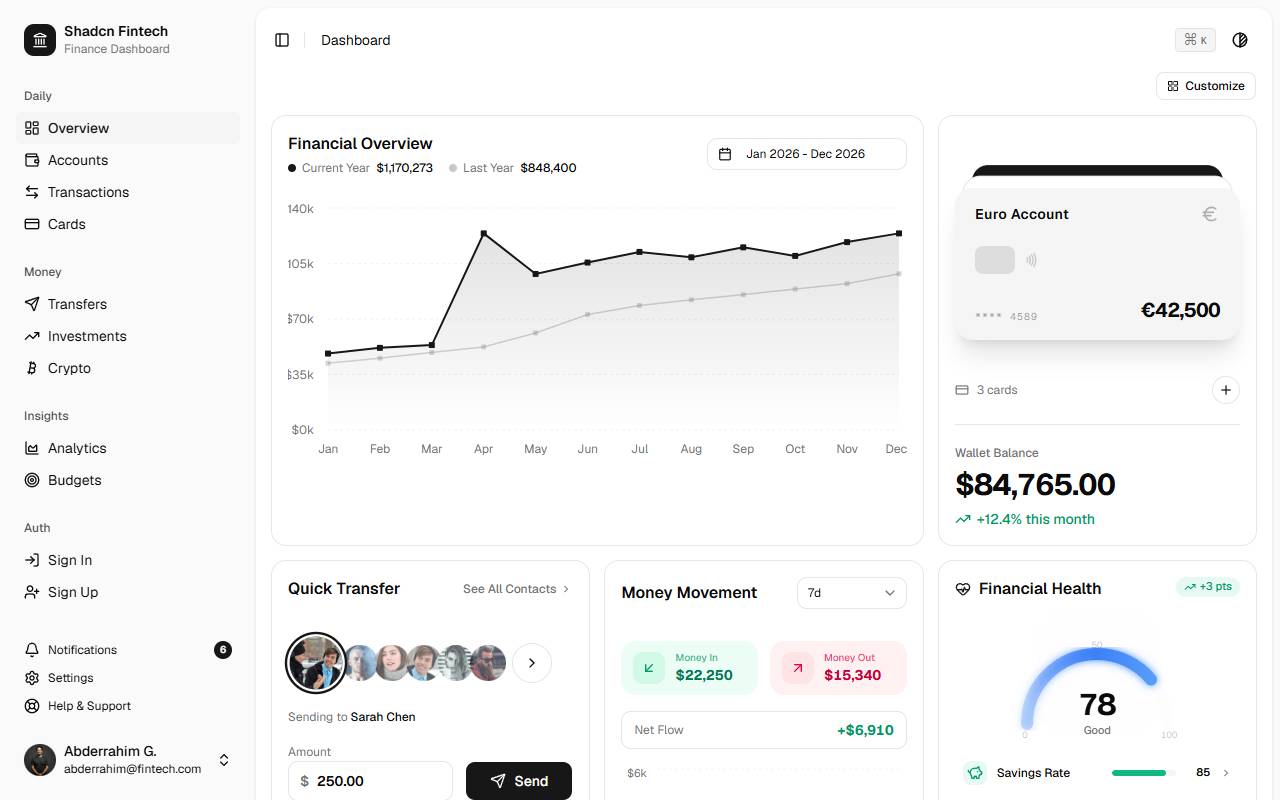Click the Net Flow +$6,910 row
Screen dimensions: 1280x800
(764, 730)
